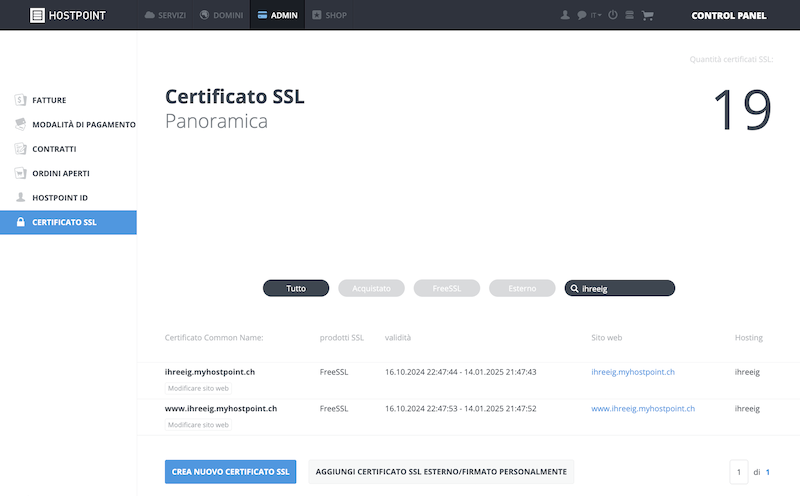Click Modificare sito web under ihreeig.myhostpoint.ch

198,388
